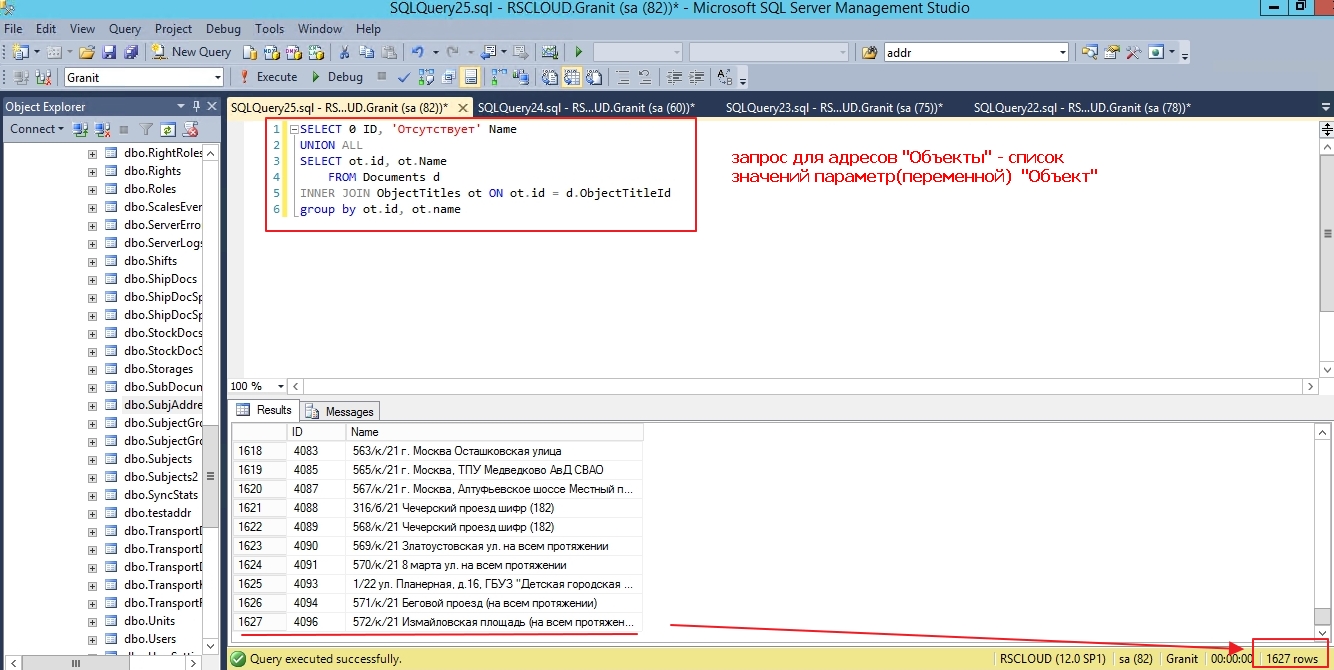This screenshot has width=1334, height=670.
Task: Open the Object Explorer window position dropdown arrow
Action: pyautogui.click(x=182, y=106)
